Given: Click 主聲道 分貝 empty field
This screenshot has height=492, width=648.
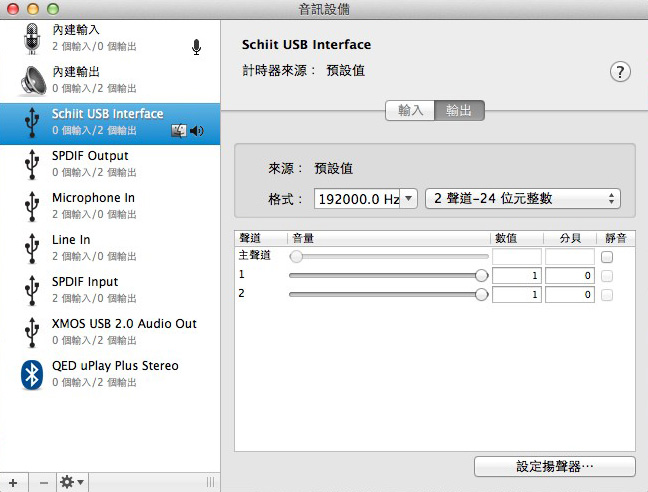Looking at the screenshot, I should (569, 257).
